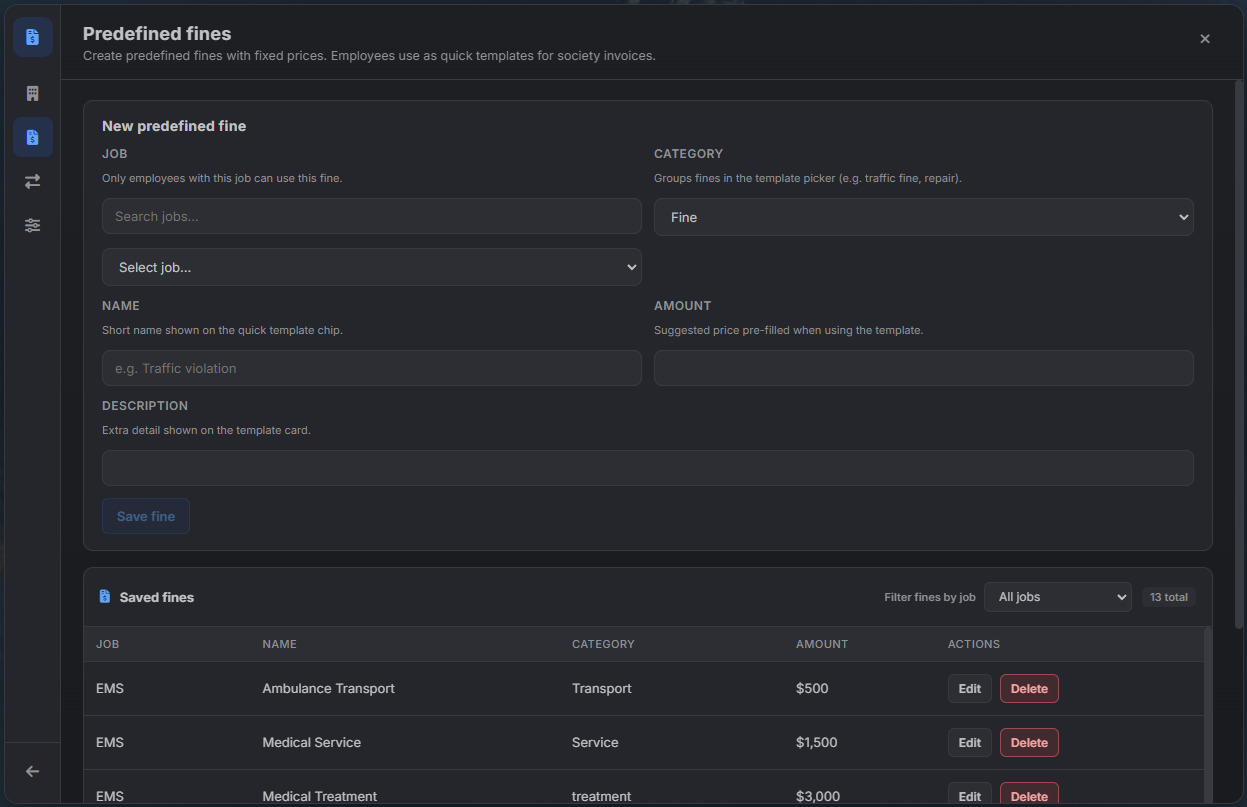1247x807 pixels.
Task: Click the Saved fines heading
Action: 157,597
